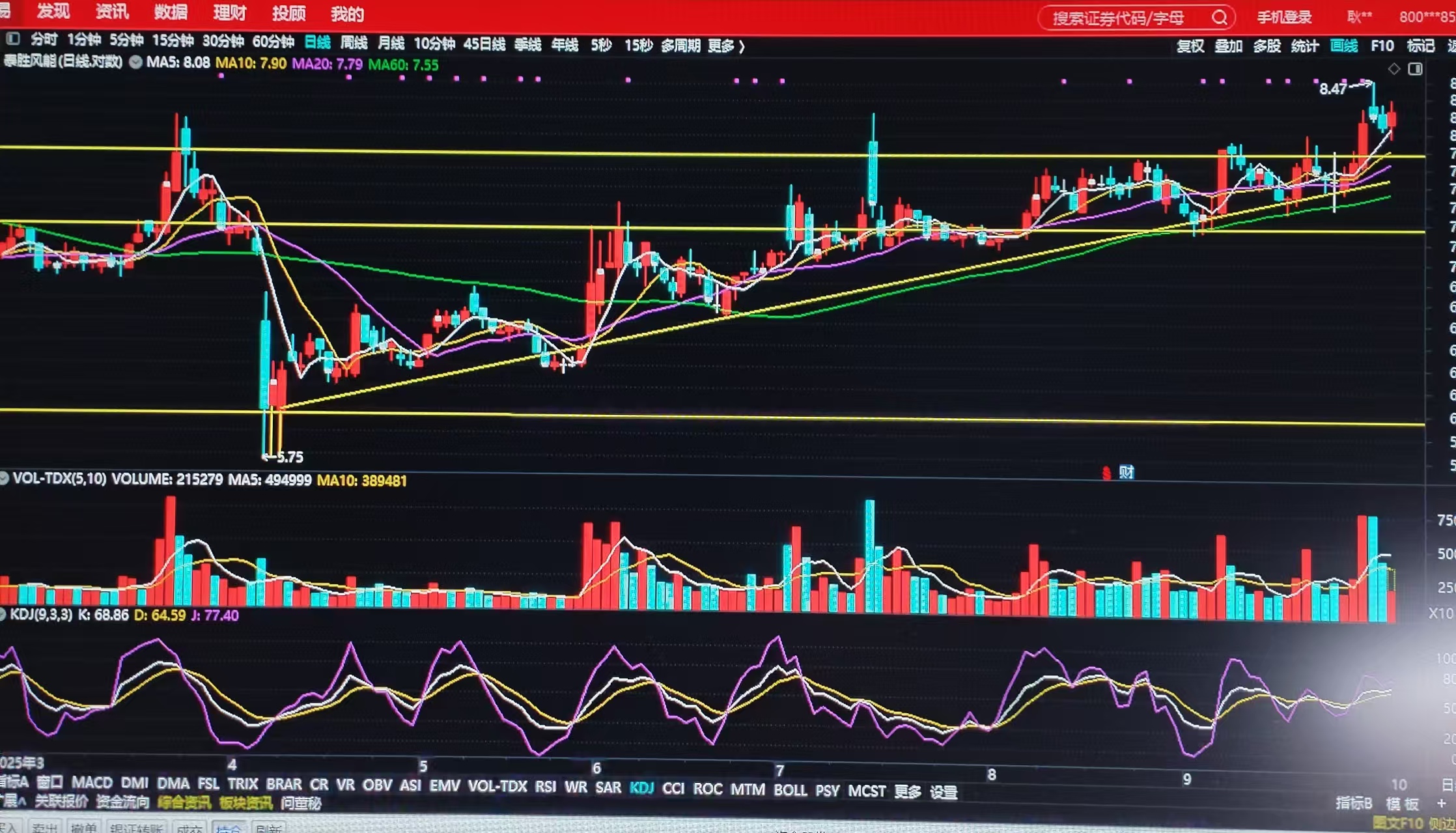The width and height of the screenshot is (1456, 833).
Task: Click the VOL-TDX indicator settings circle
Action: coord(4,479)
